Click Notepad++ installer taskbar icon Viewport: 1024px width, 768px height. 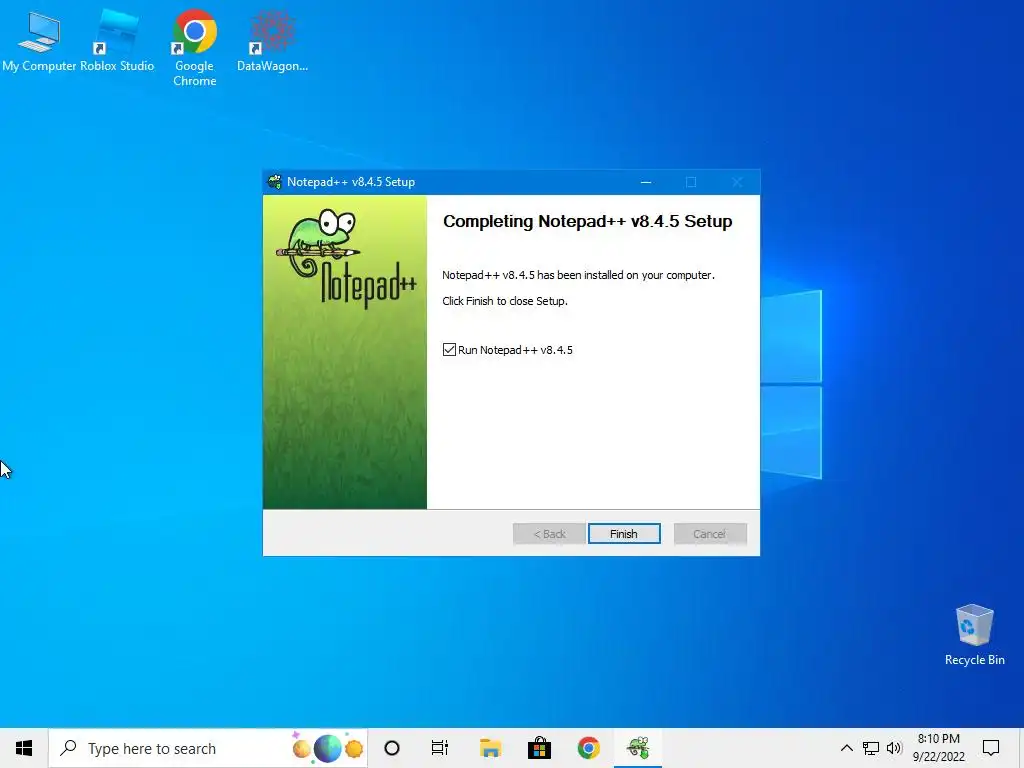click(638, 748)
